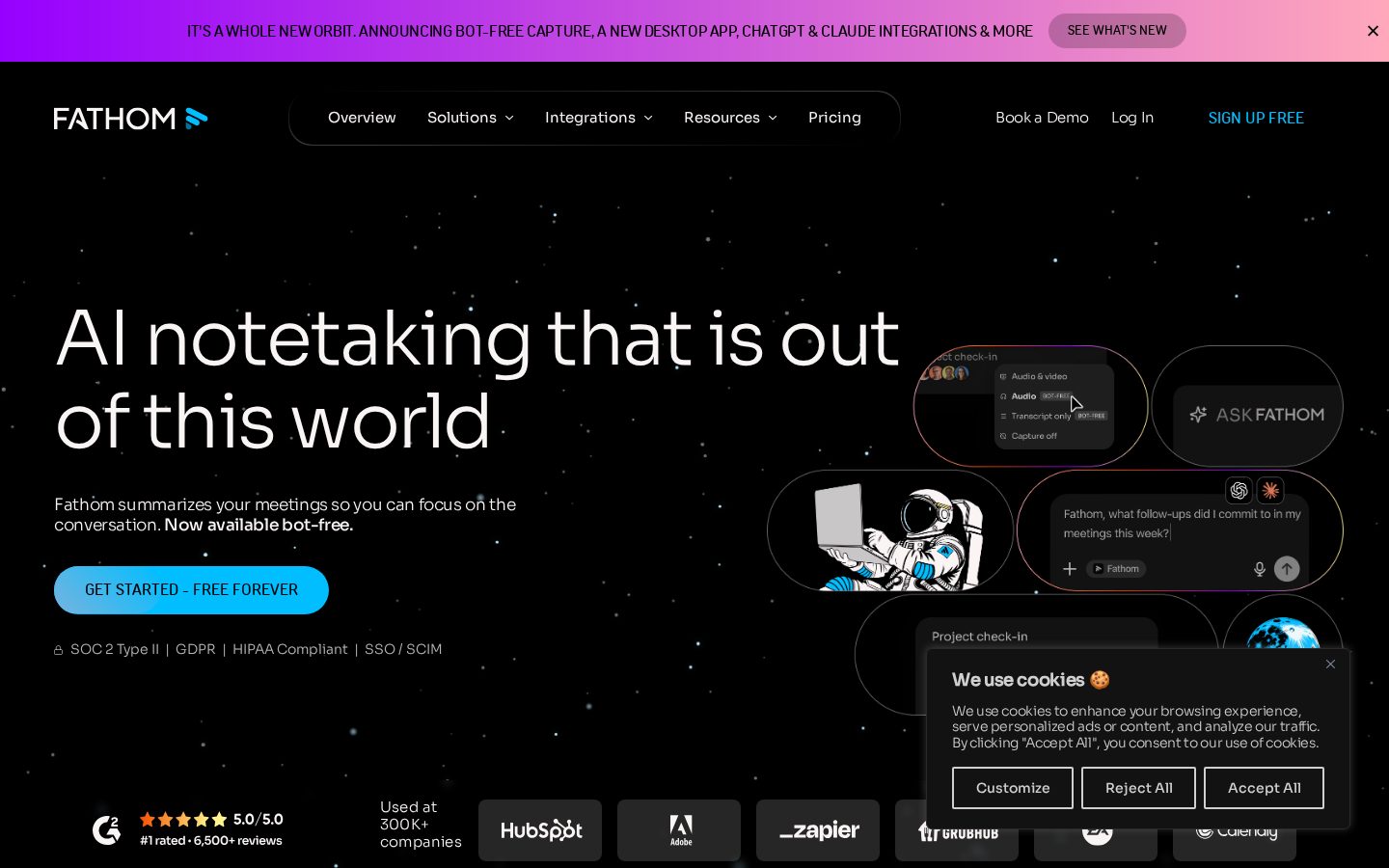Click SIGN UP FREE
The height and width of the screenshot is (868, 1389).
1256,118
